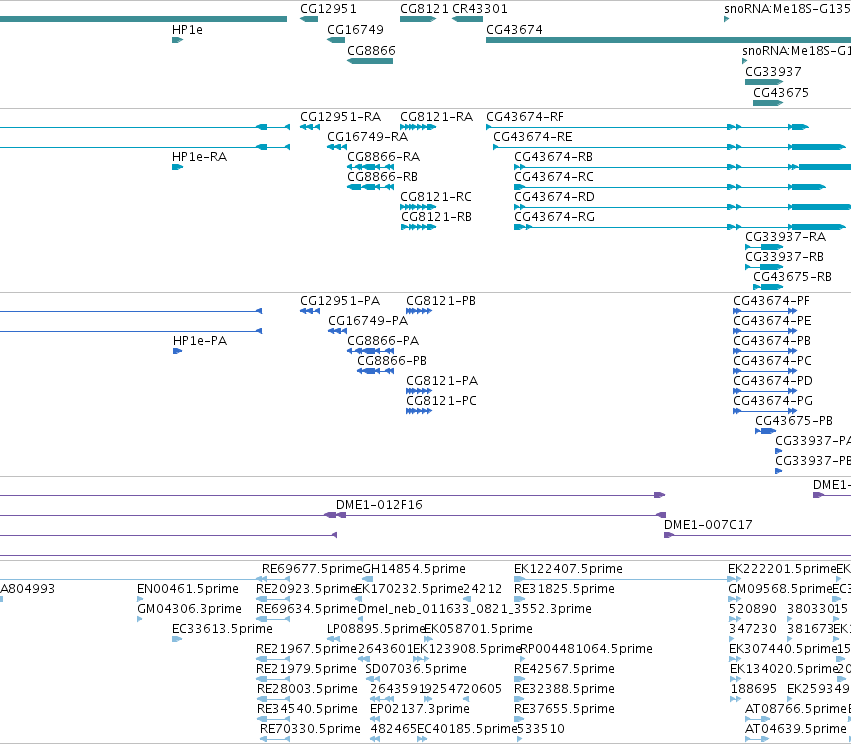Click the CG8866 gene glyph bar

click(370, 61)
